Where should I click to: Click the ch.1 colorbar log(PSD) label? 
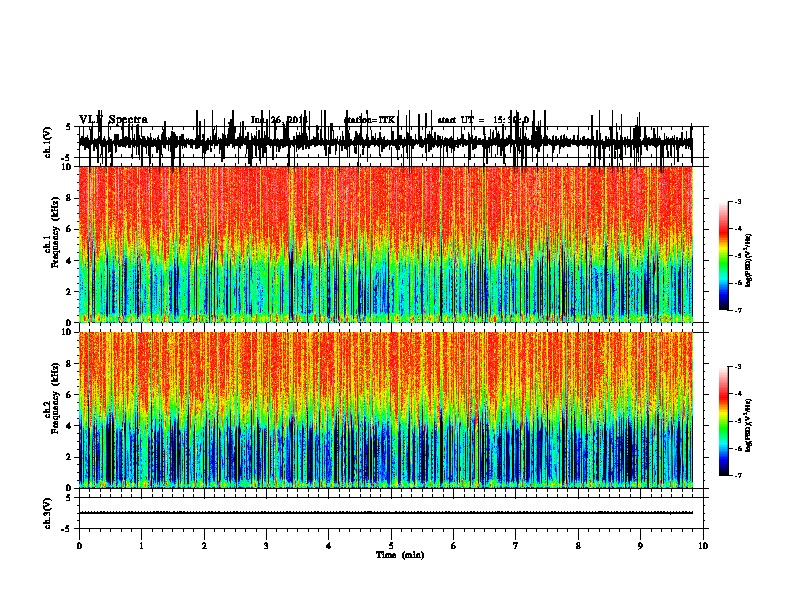(x=749, y=260)
